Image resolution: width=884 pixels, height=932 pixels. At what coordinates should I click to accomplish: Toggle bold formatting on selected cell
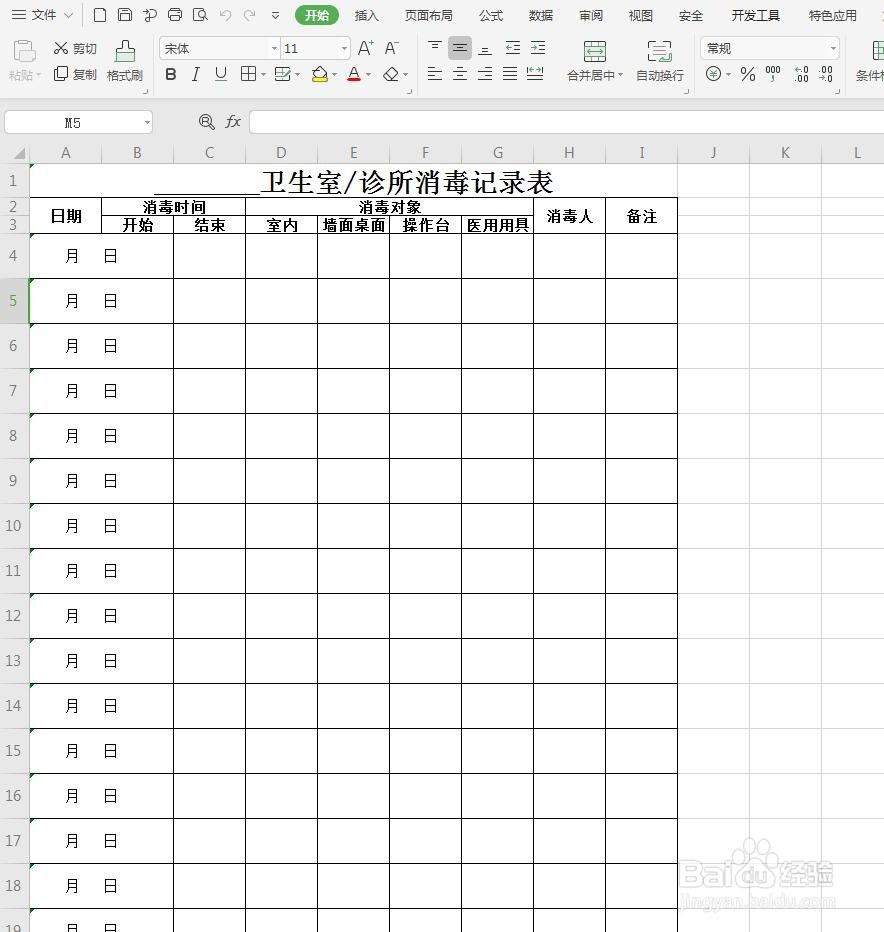pos(170,74)
